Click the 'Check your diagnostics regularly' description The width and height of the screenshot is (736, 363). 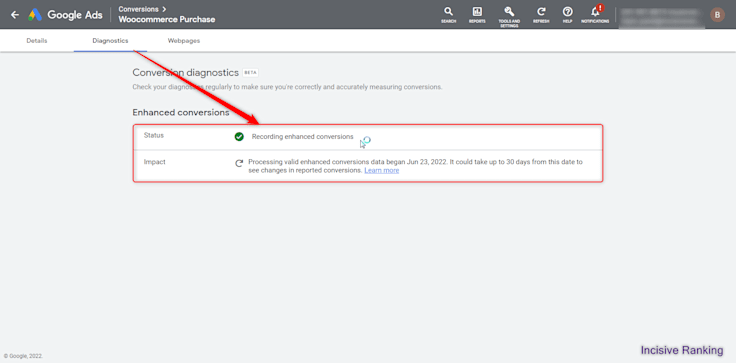287,87
